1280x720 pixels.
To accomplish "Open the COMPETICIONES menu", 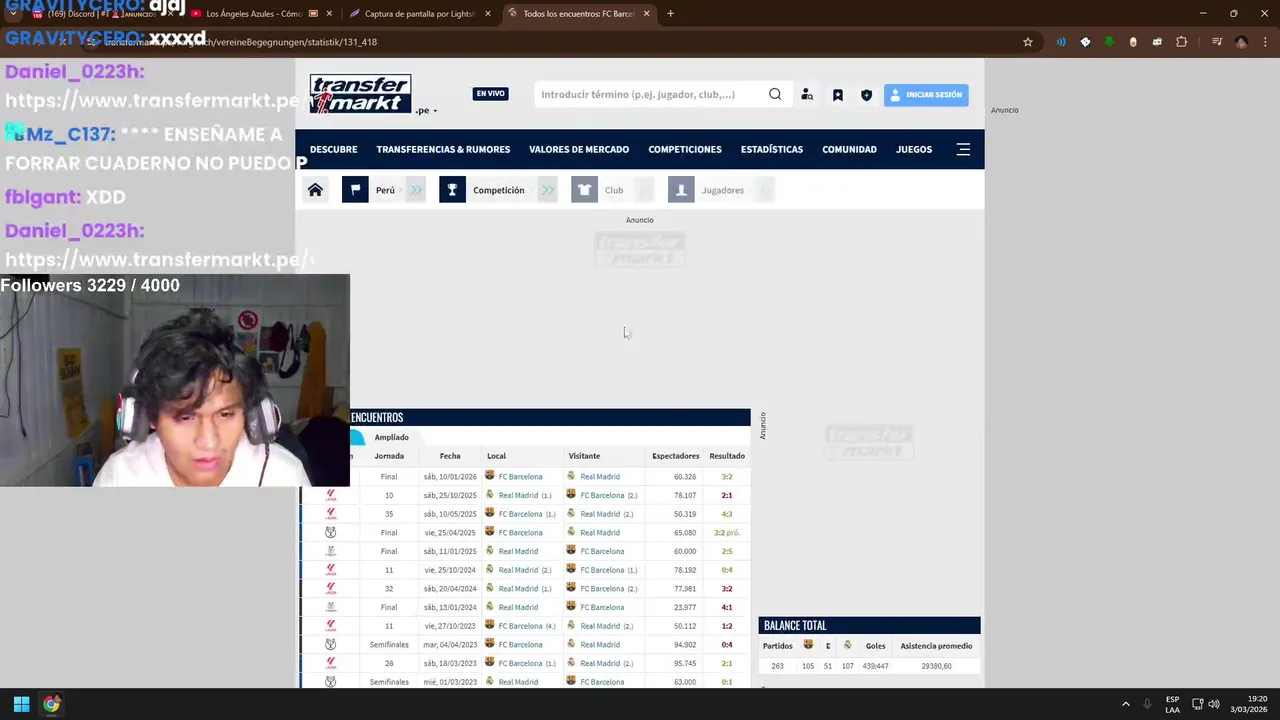I will (685, 150).
